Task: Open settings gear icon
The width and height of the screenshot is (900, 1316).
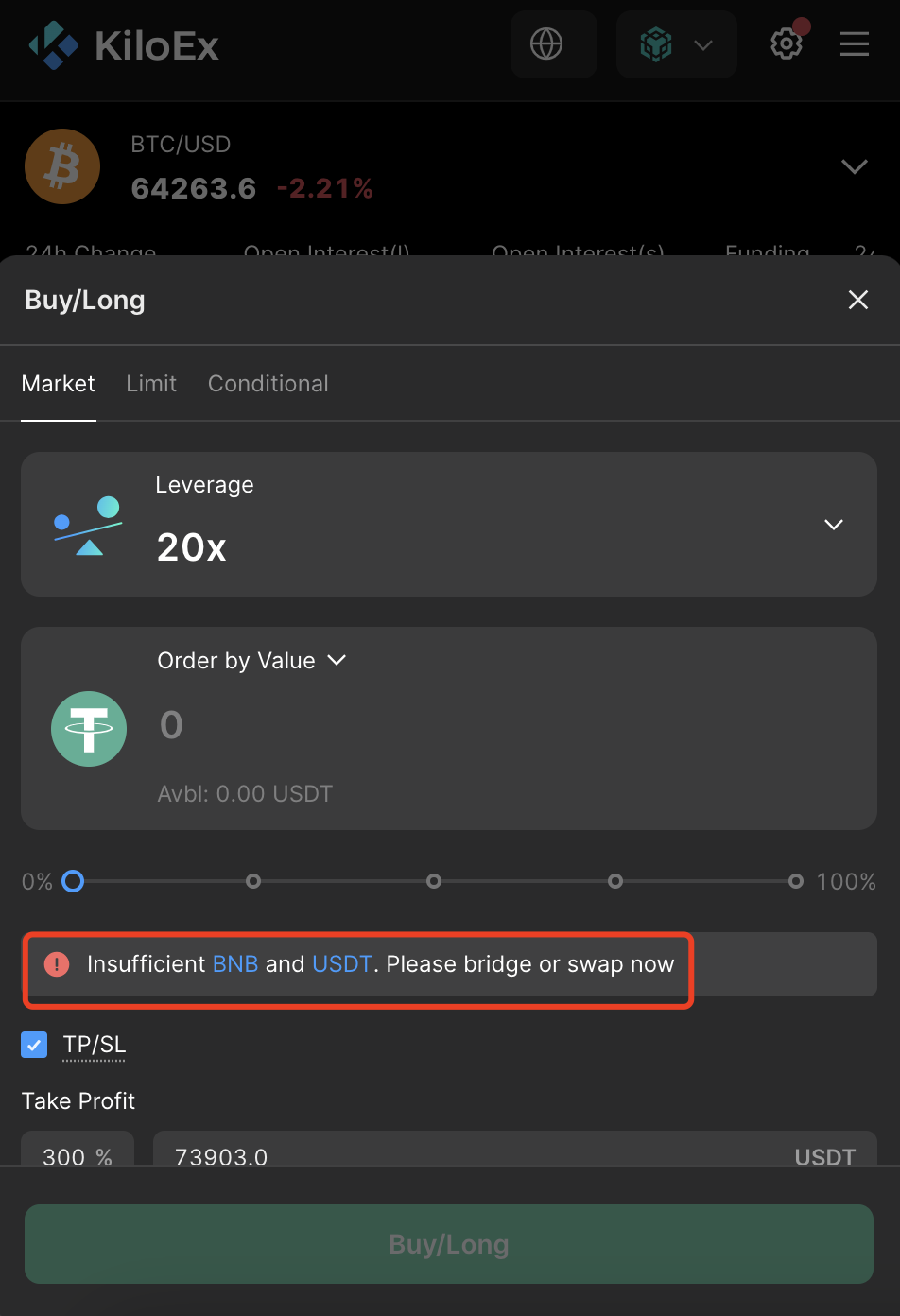Action: [x=787, y=43]
